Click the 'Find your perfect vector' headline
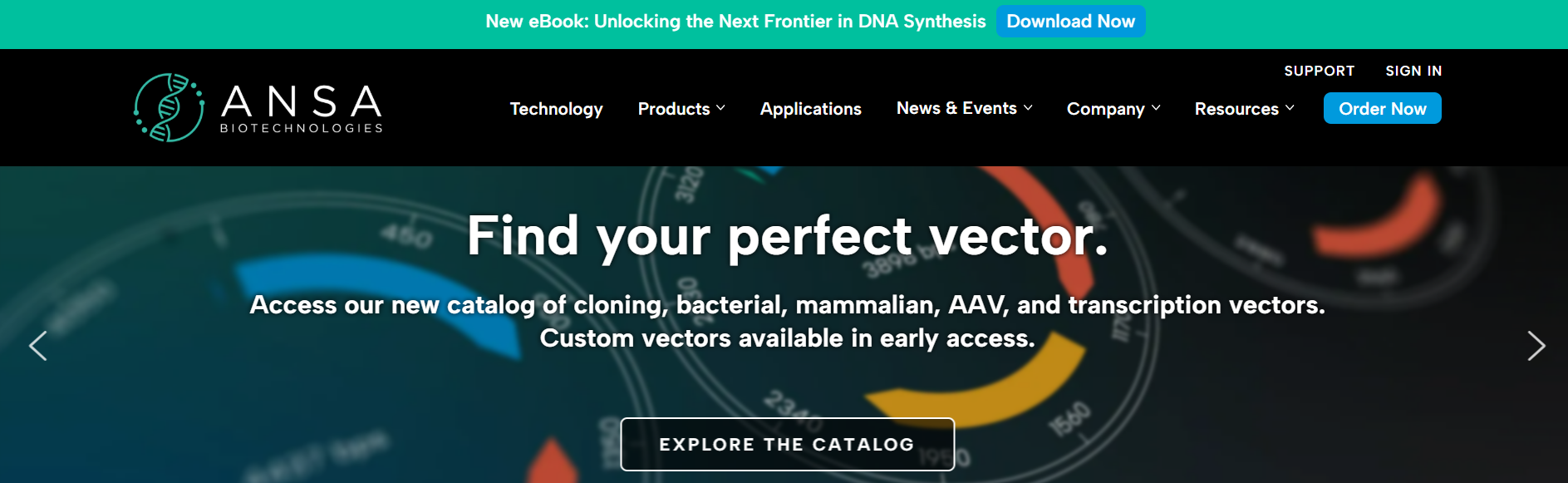 (x=787, y=236)
